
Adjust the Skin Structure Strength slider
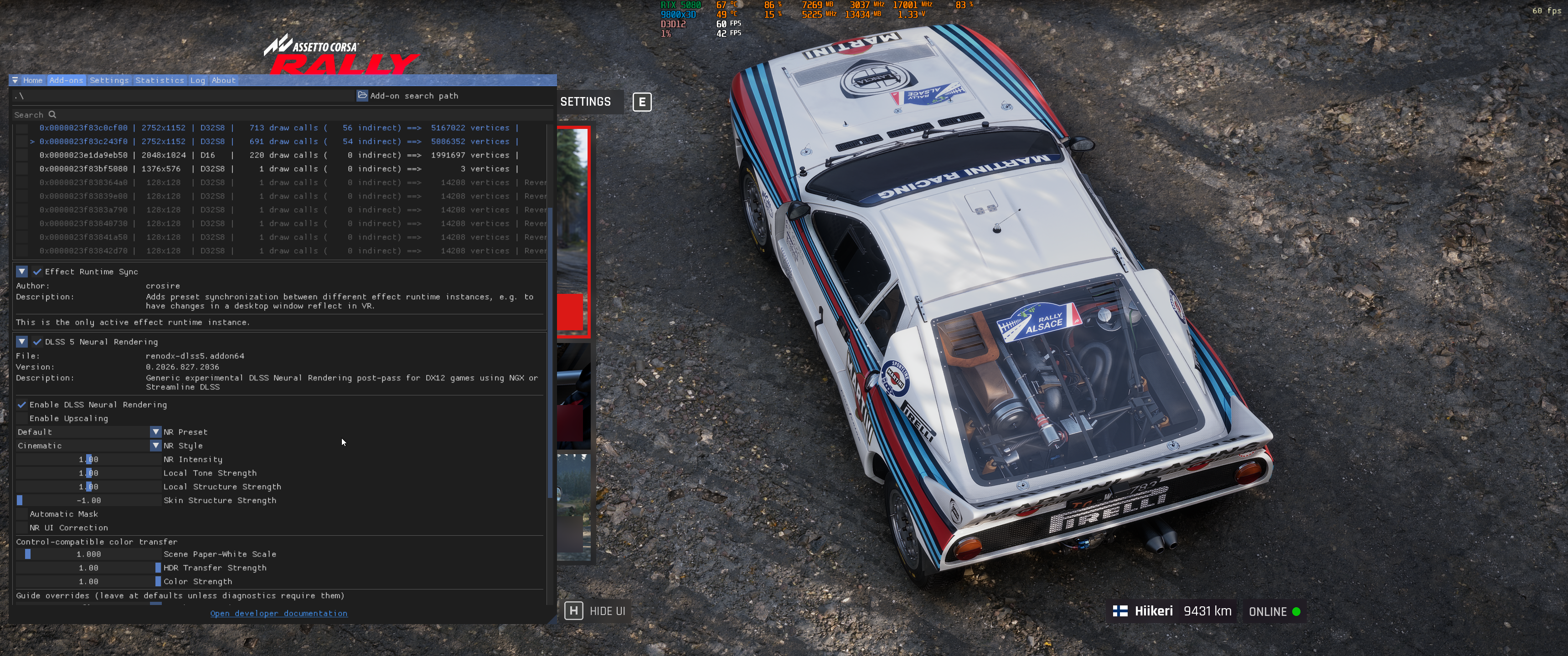[89, 501]
